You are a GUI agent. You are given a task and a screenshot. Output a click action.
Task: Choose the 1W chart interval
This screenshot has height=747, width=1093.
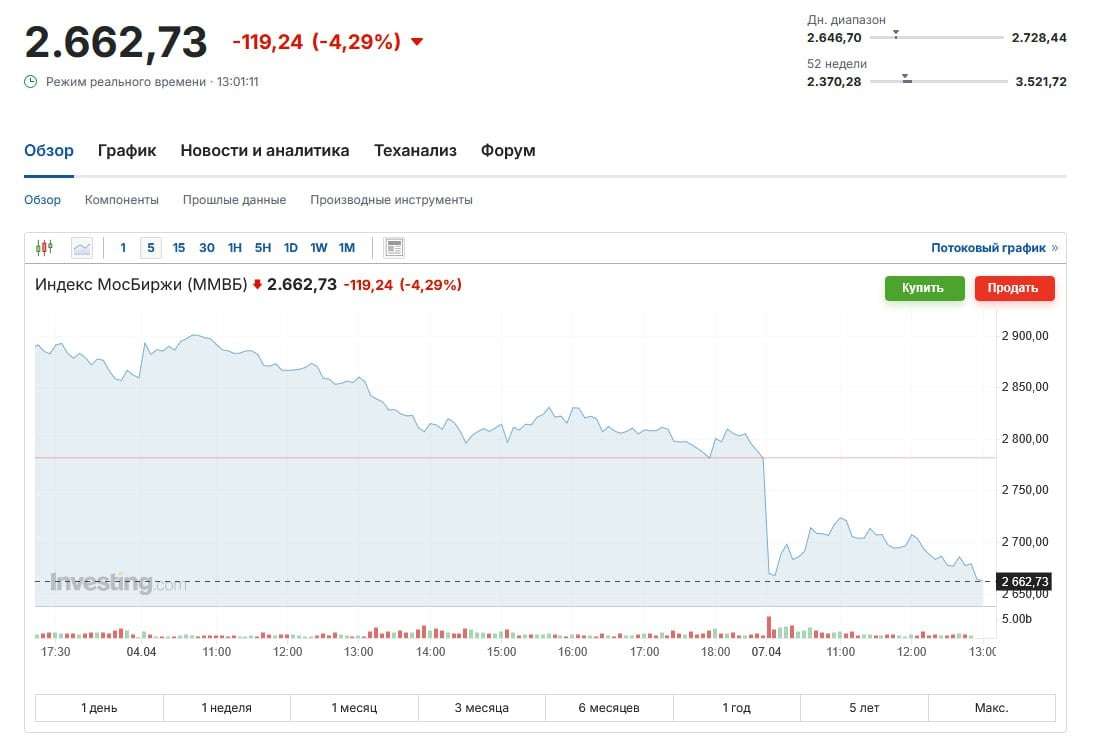coord(319,248)
